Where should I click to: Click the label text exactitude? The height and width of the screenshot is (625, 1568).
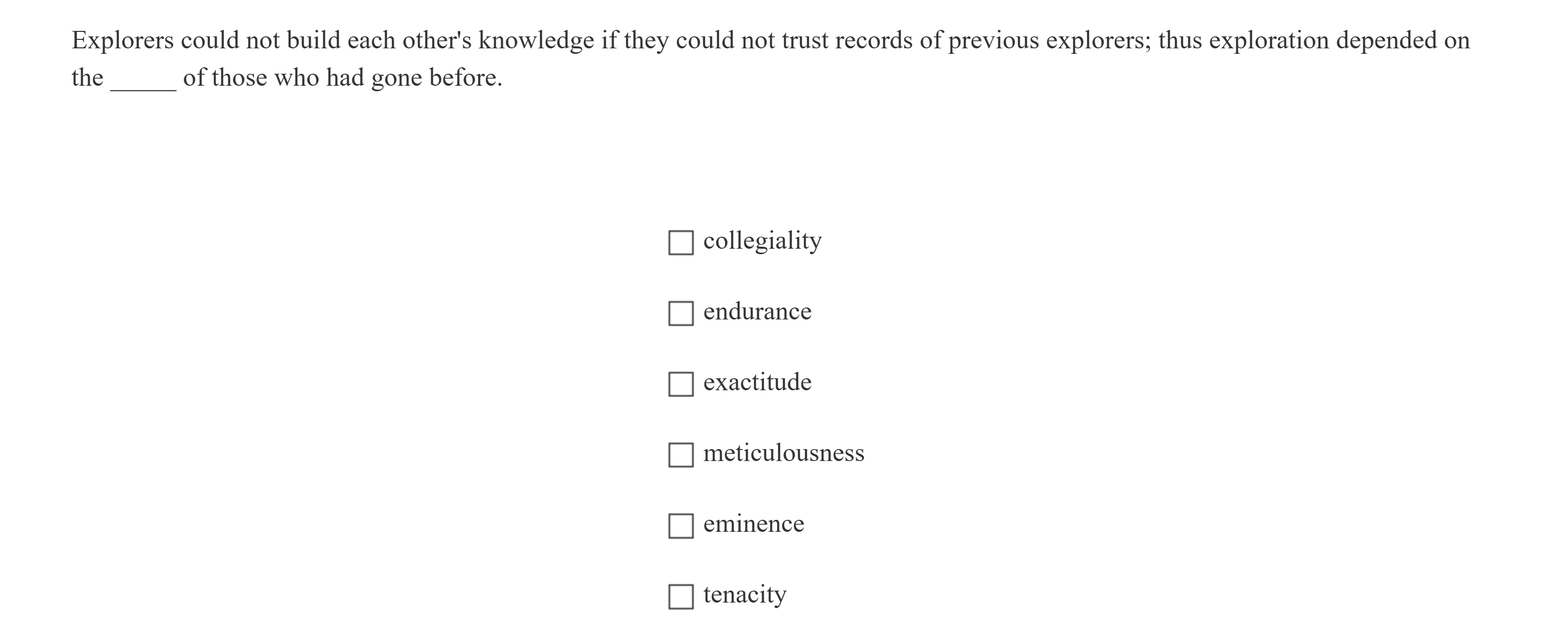[x=757, y=383]
